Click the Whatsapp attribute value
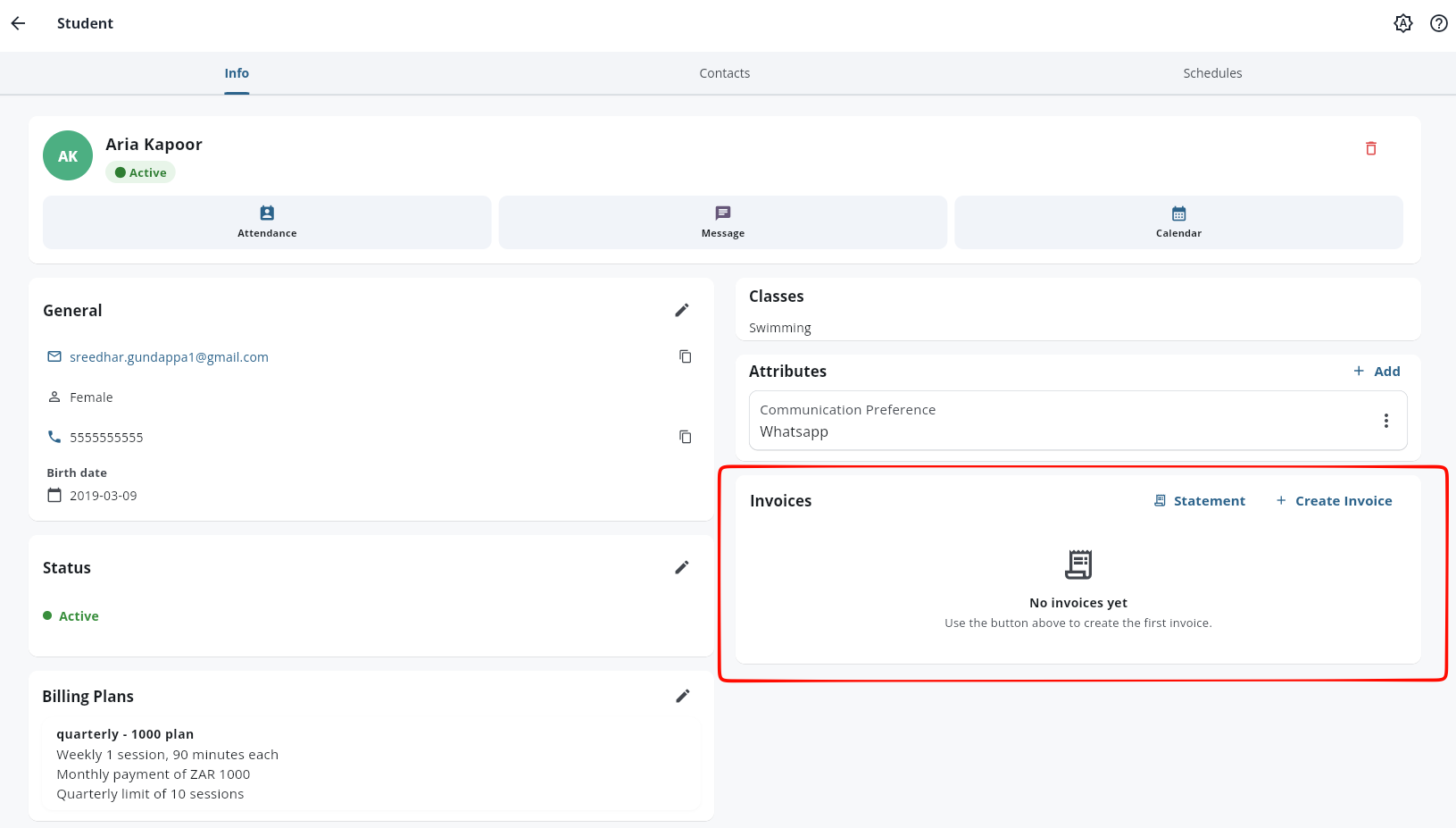 tap(794, 431)
